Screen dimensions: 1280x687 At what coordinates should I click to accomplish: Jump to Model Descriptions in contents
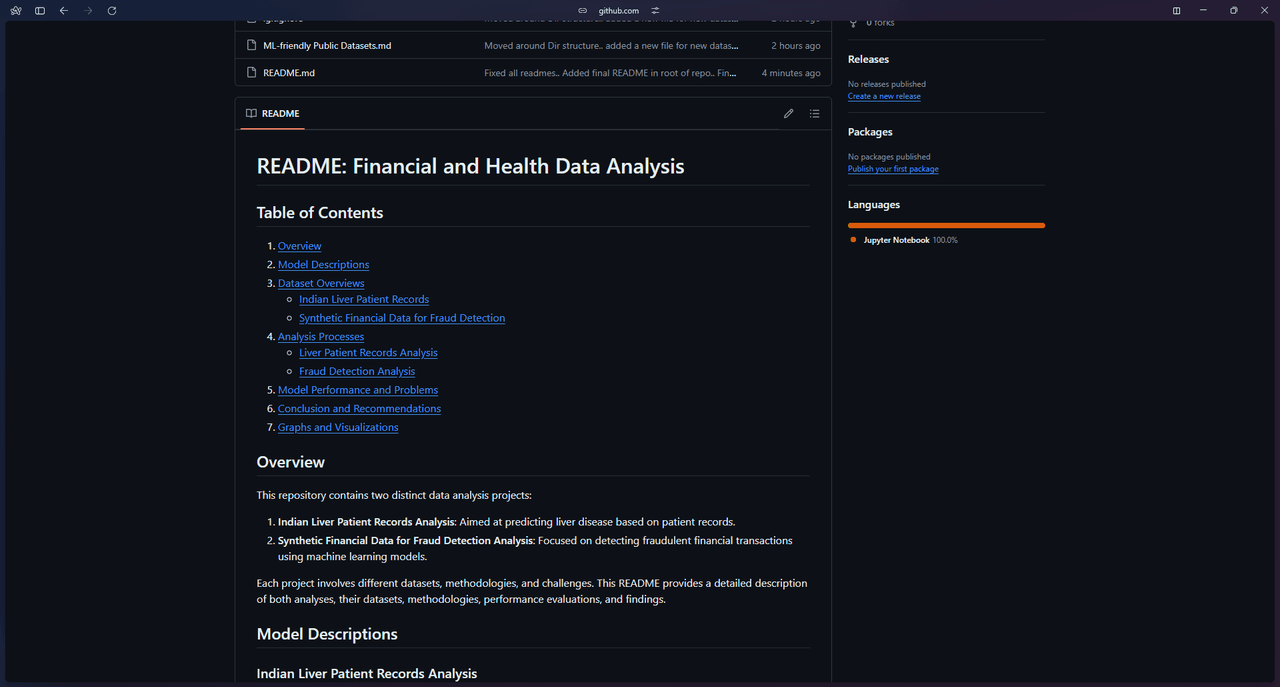(x=323, y=265)
